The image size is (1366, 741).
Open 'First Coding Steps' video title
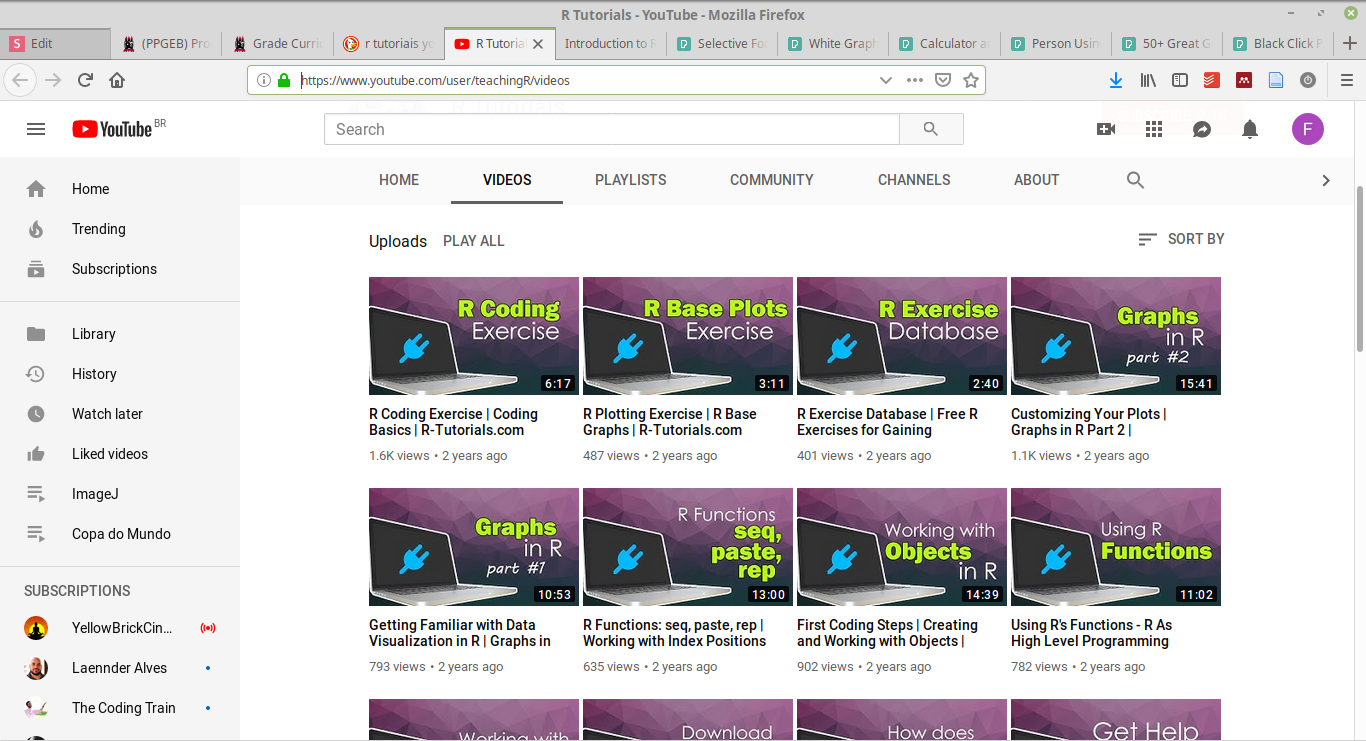coord(887,633)
